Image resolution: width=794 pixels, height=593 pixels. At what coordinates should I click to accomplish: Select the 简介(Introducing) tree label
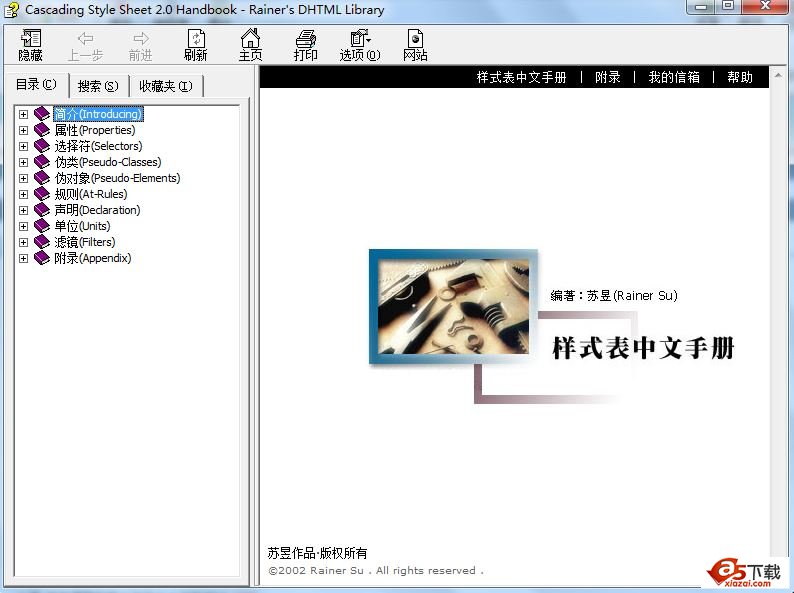point(98,114)
